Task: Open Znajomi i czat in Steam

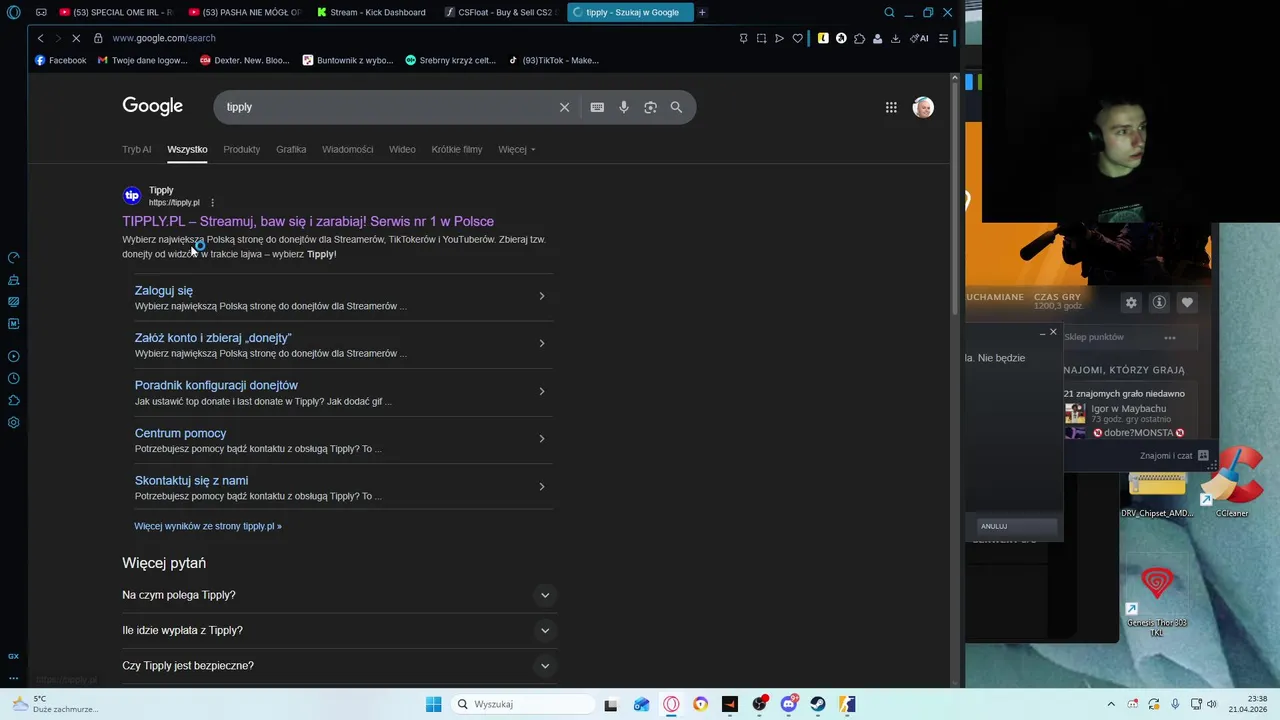Action: tap(1174, 456)
